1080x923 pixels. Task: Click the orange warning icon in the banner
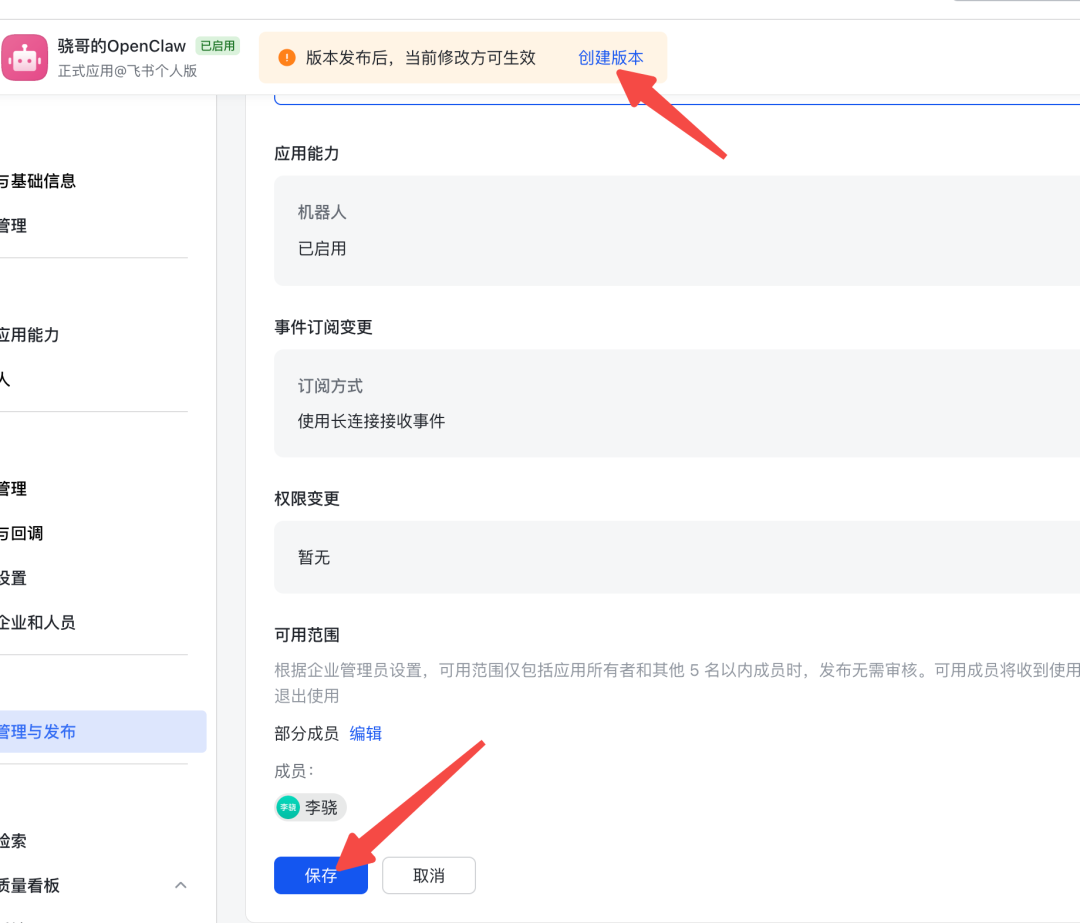point(286,59)
